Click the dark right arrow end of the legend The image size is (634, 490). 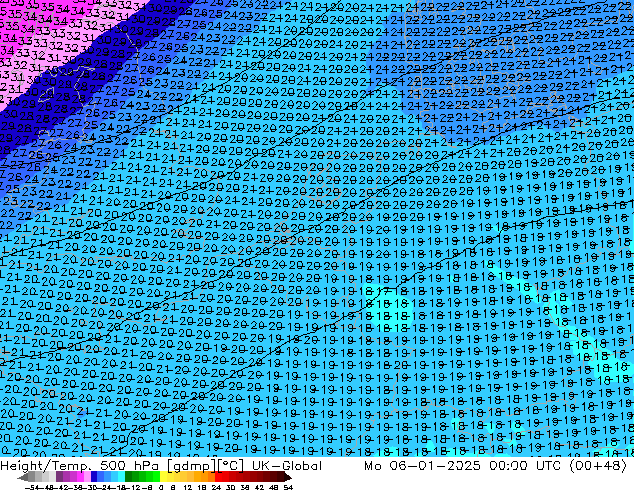tap(288, 477)
